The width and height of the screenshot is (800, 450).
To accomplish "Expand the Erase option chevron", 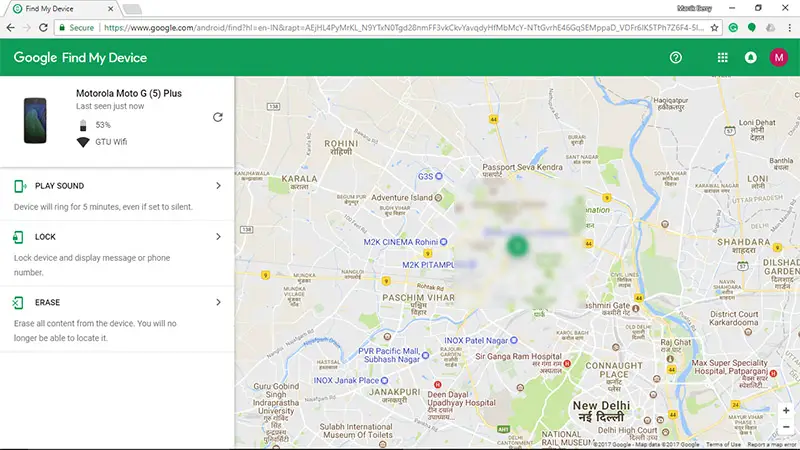I will click(x=218, y=303).
